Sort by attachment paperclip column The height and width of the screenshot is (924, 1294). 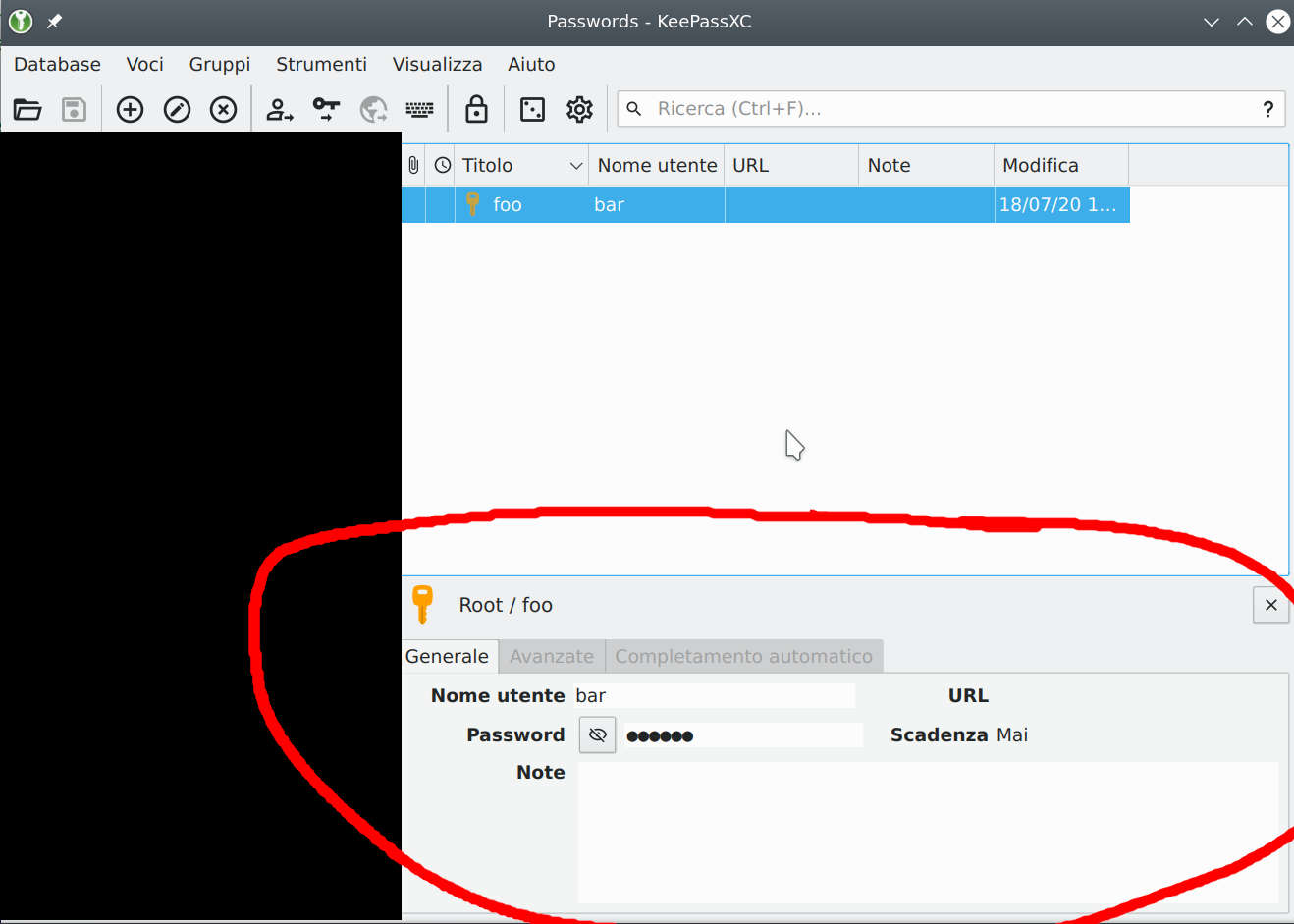(x=413, y=165)
